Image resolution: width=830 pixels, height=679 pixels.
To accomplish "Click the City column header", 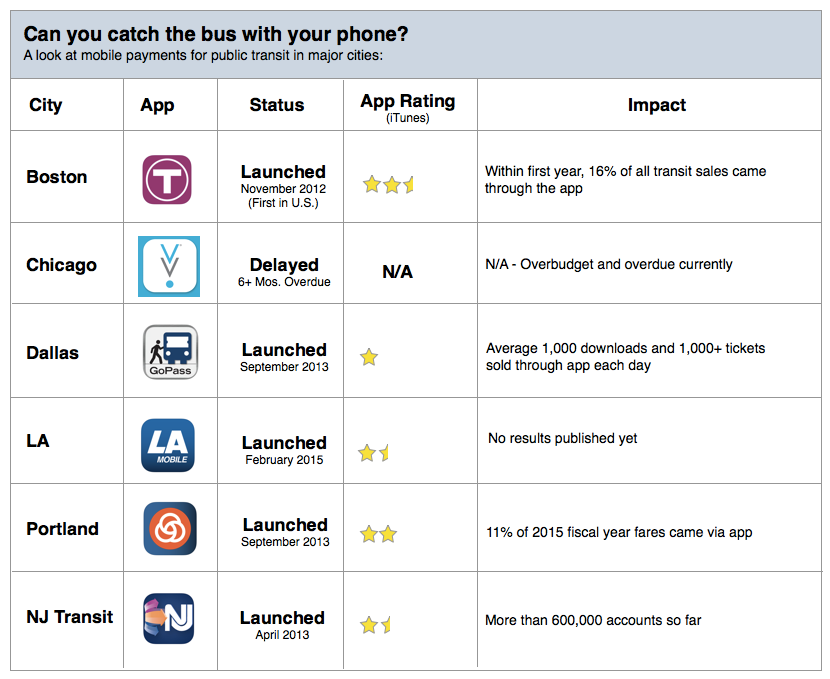I will [46, 105].
